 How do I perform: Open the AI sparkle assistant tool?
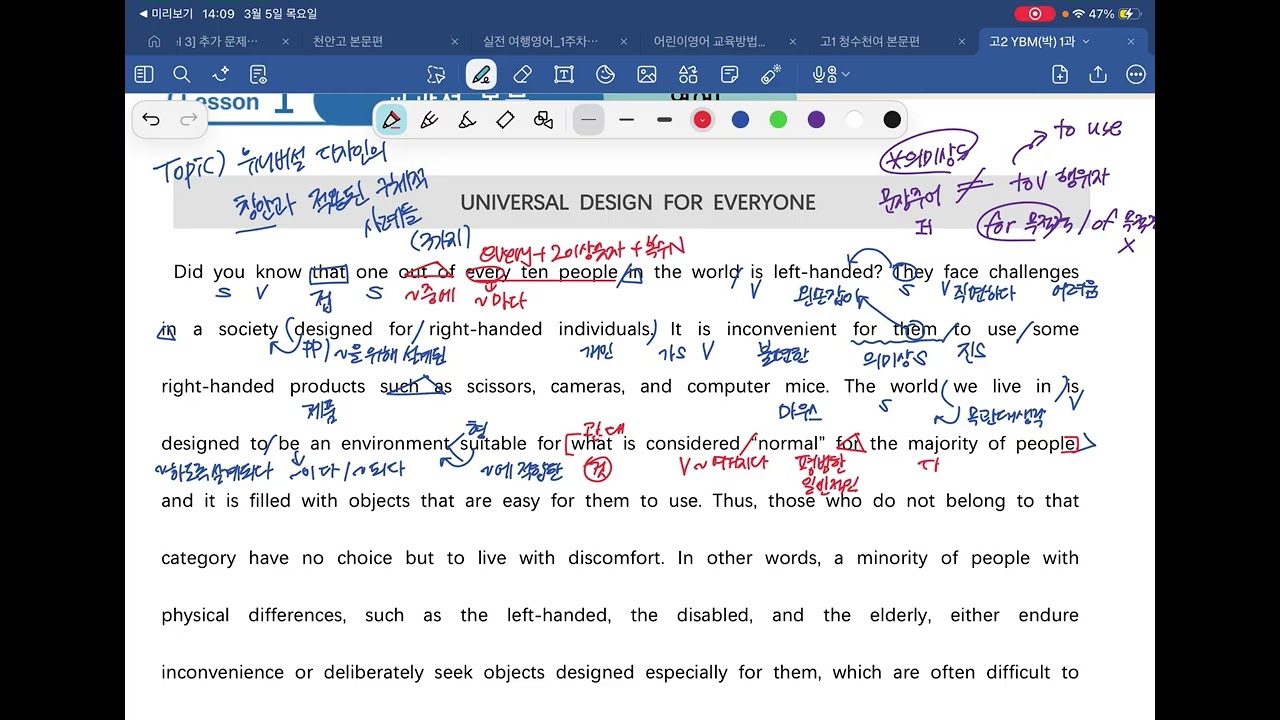click(221, 74)
